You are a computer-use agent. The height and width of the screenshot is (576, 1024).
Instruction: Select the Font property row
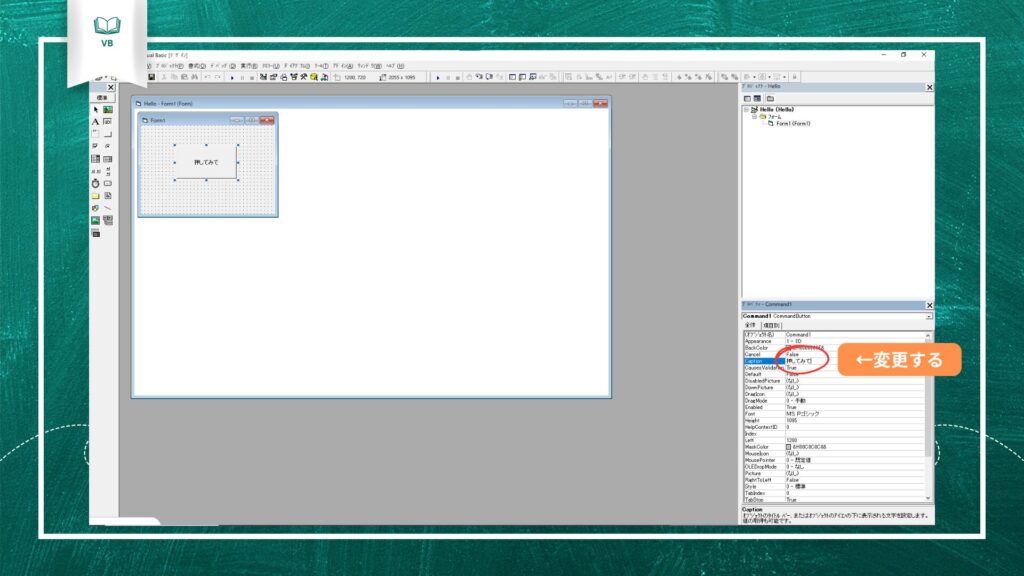833,413
